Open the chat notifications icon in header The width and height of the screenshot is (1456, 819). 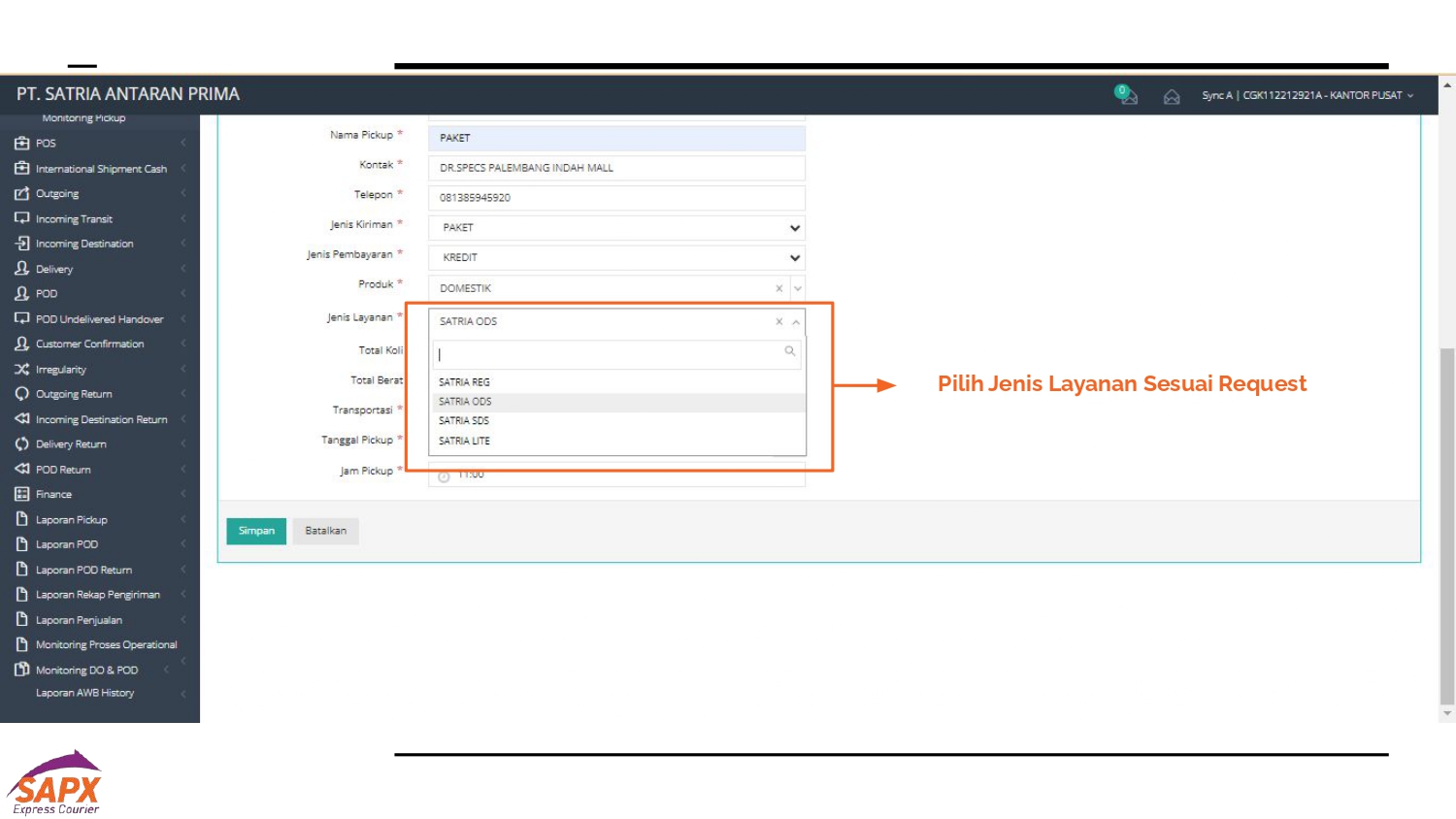click(1126, 95)
